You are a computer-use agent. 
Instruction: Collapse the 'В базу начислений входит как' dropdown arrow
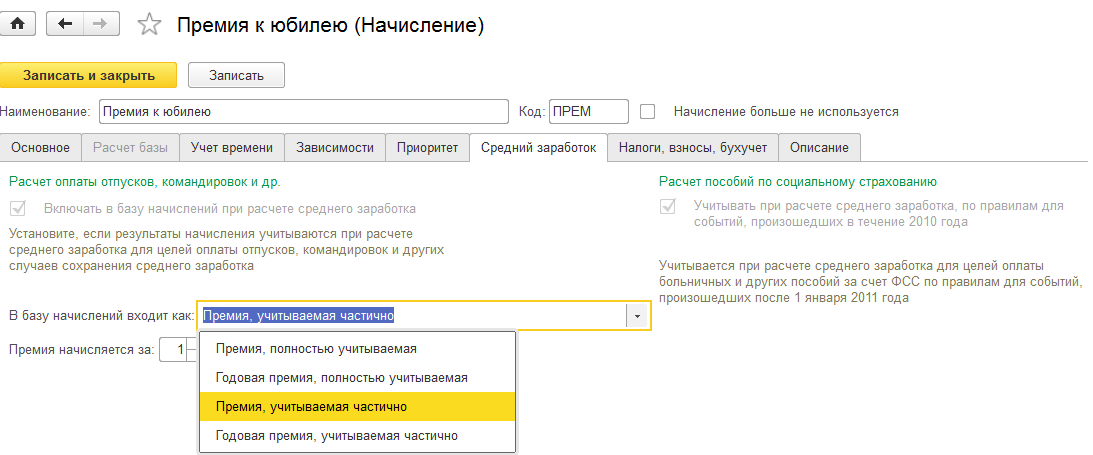637,316
